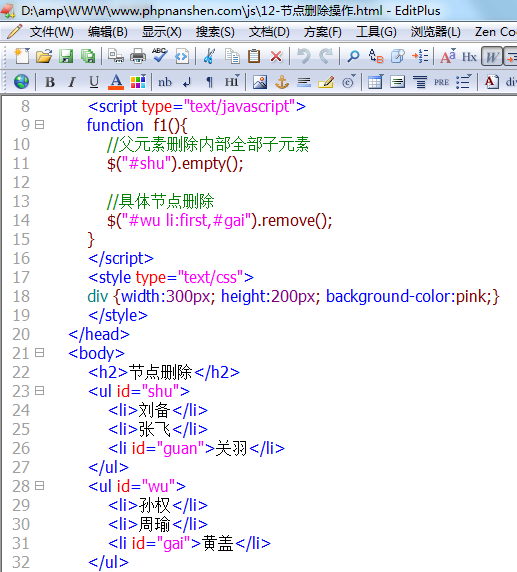Insert line break with the return arrow icon
This screenshot has height=572, width=517.
187,82
